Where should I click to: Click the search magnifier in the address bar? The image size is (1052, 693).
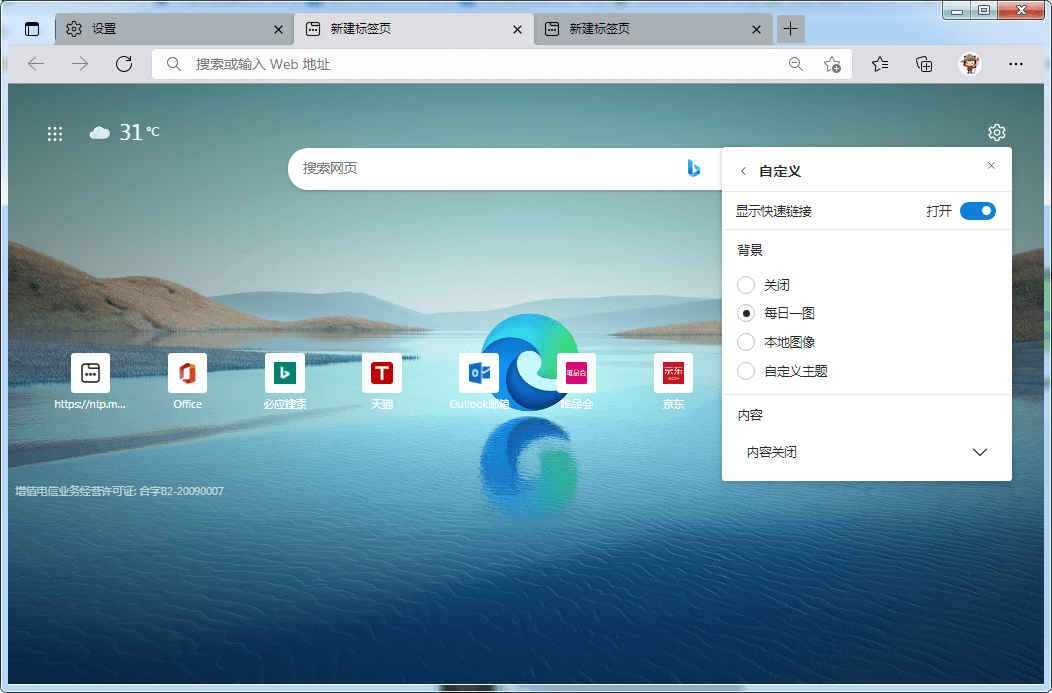174,64
